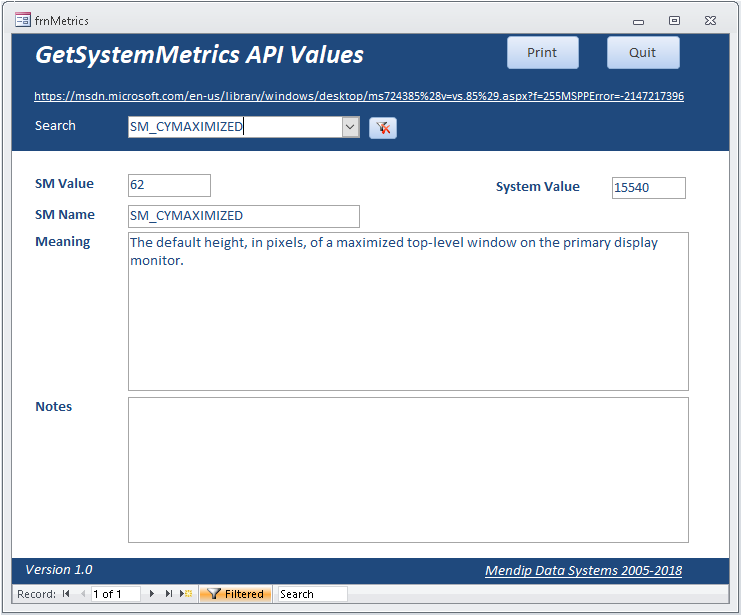
Task: Click the Print button
Action: pos(542,53)
